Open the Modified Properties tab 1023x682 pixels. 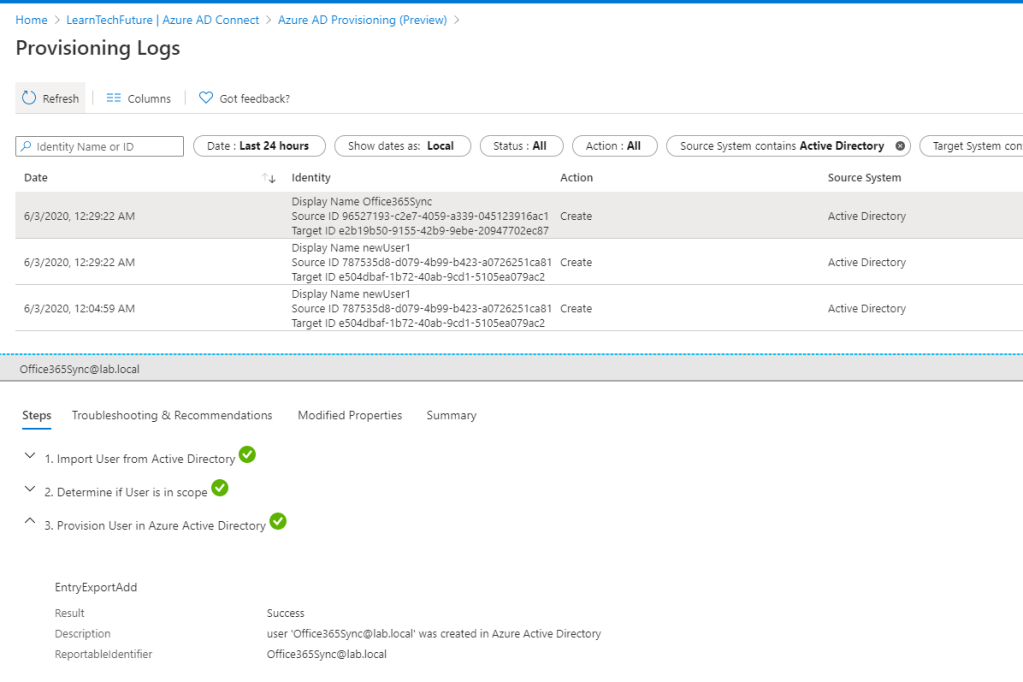(350, 415)
